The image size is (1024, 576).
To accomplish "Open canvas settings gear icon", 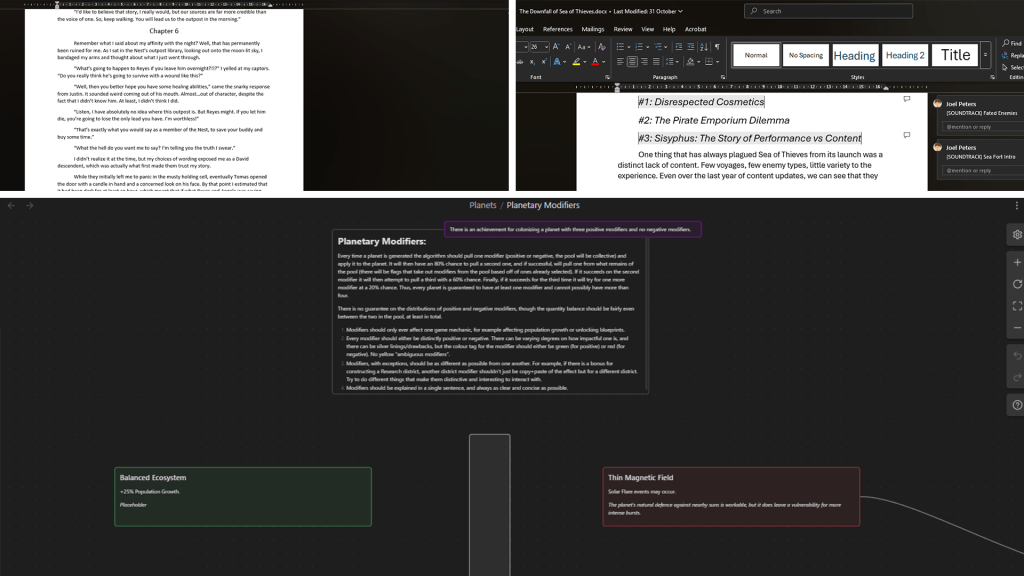I will click(x=1017, y=234).
